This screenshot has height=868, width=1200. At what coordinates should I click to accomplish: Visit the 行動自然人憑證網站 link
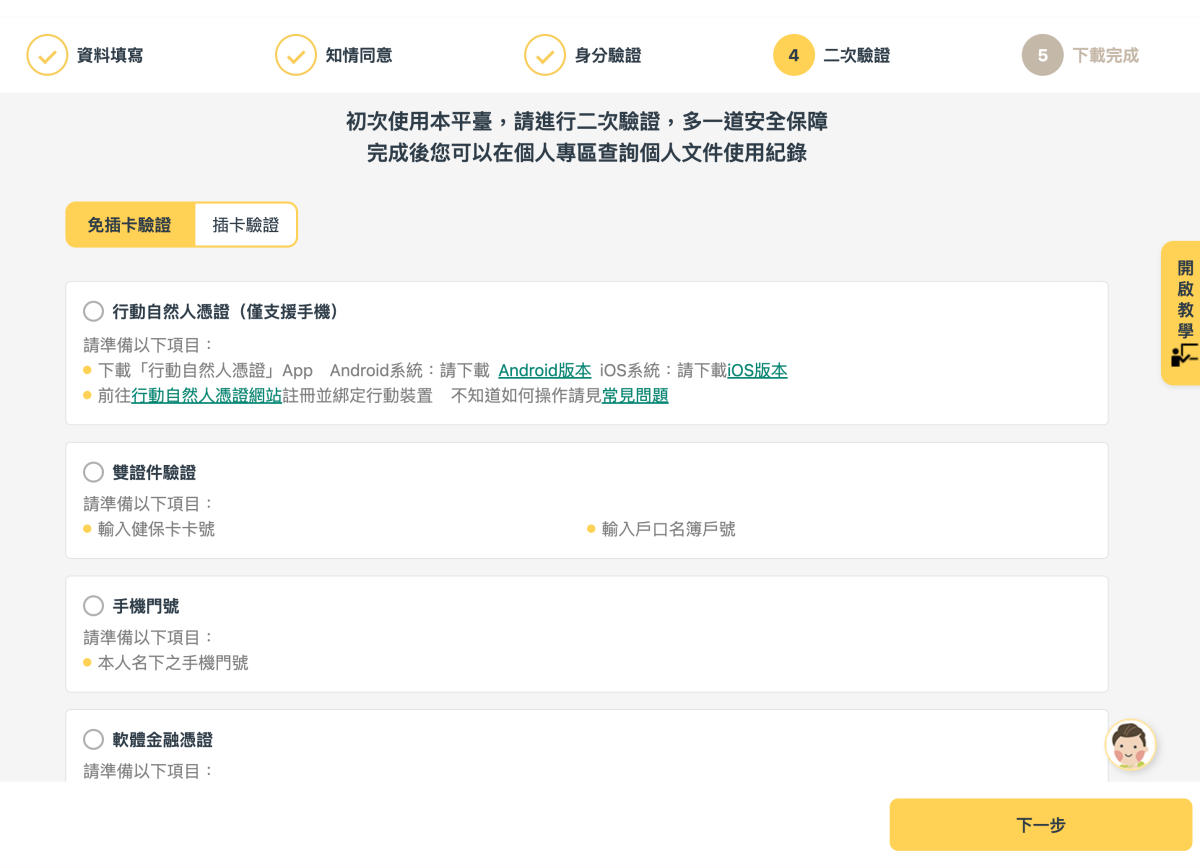tap(207, 396)
